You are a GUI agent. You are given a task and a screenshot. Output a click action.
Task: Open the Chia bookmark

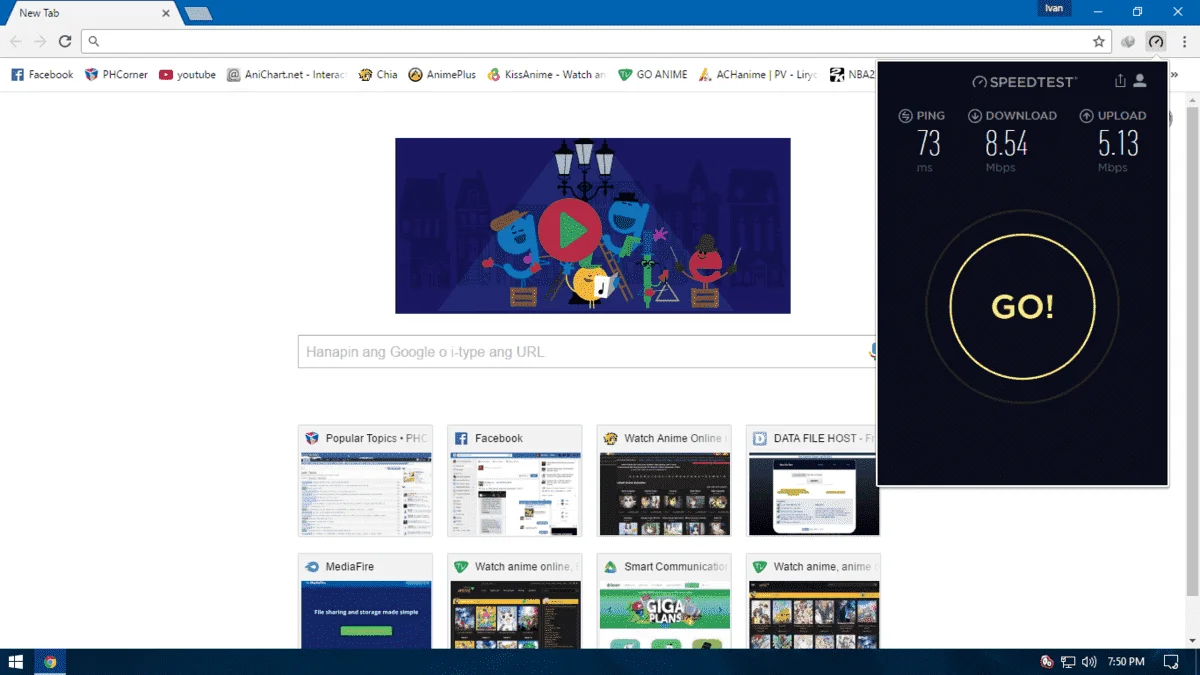(x=378, y=74)
